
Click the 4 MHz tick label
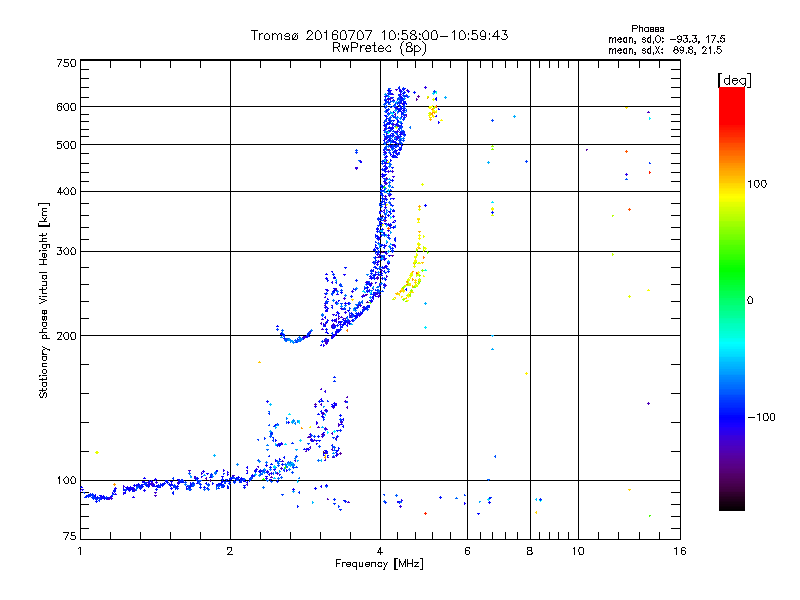[380, 551]
